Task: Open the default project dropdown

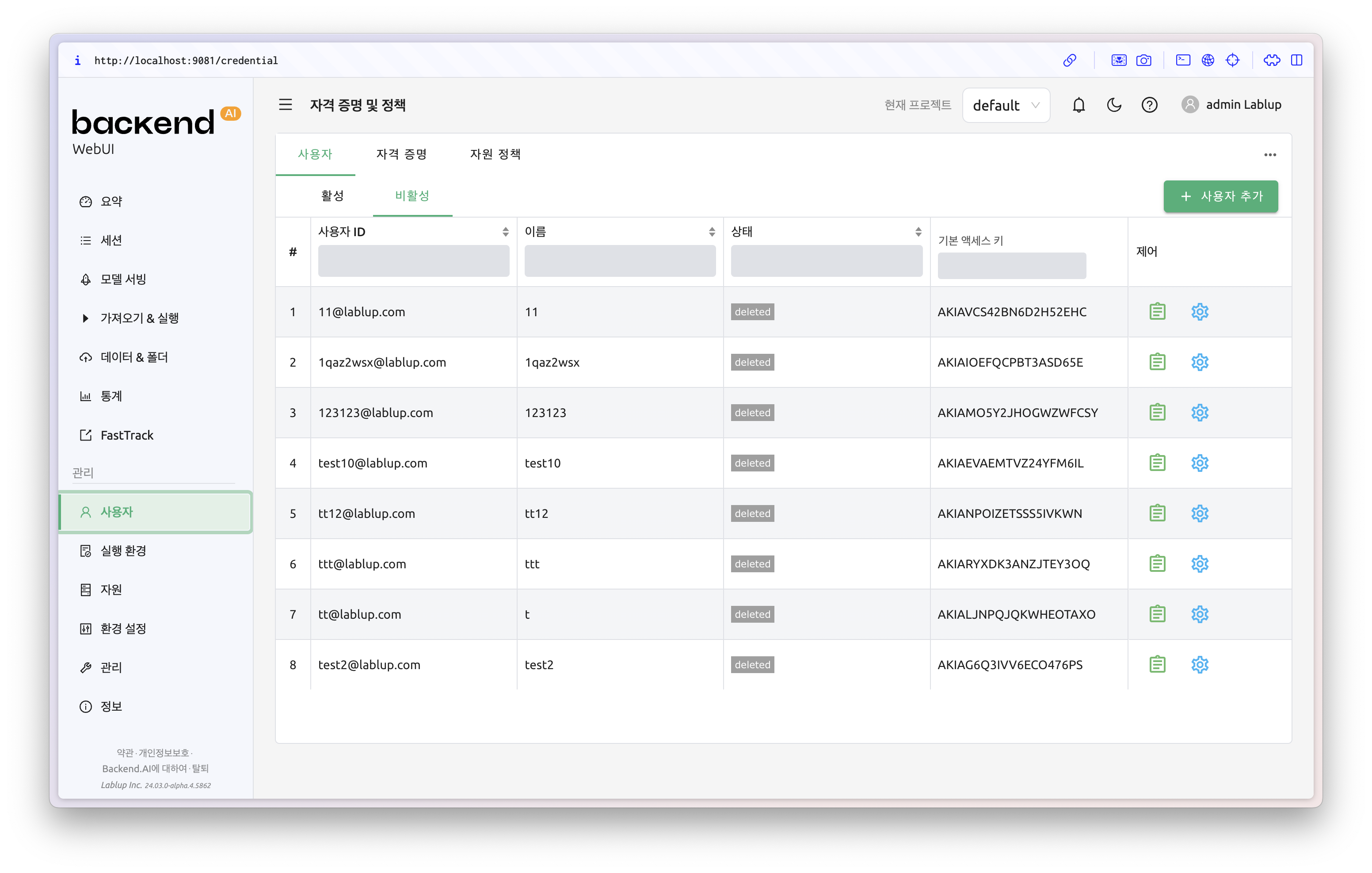Action: (x=1006, y=106)
